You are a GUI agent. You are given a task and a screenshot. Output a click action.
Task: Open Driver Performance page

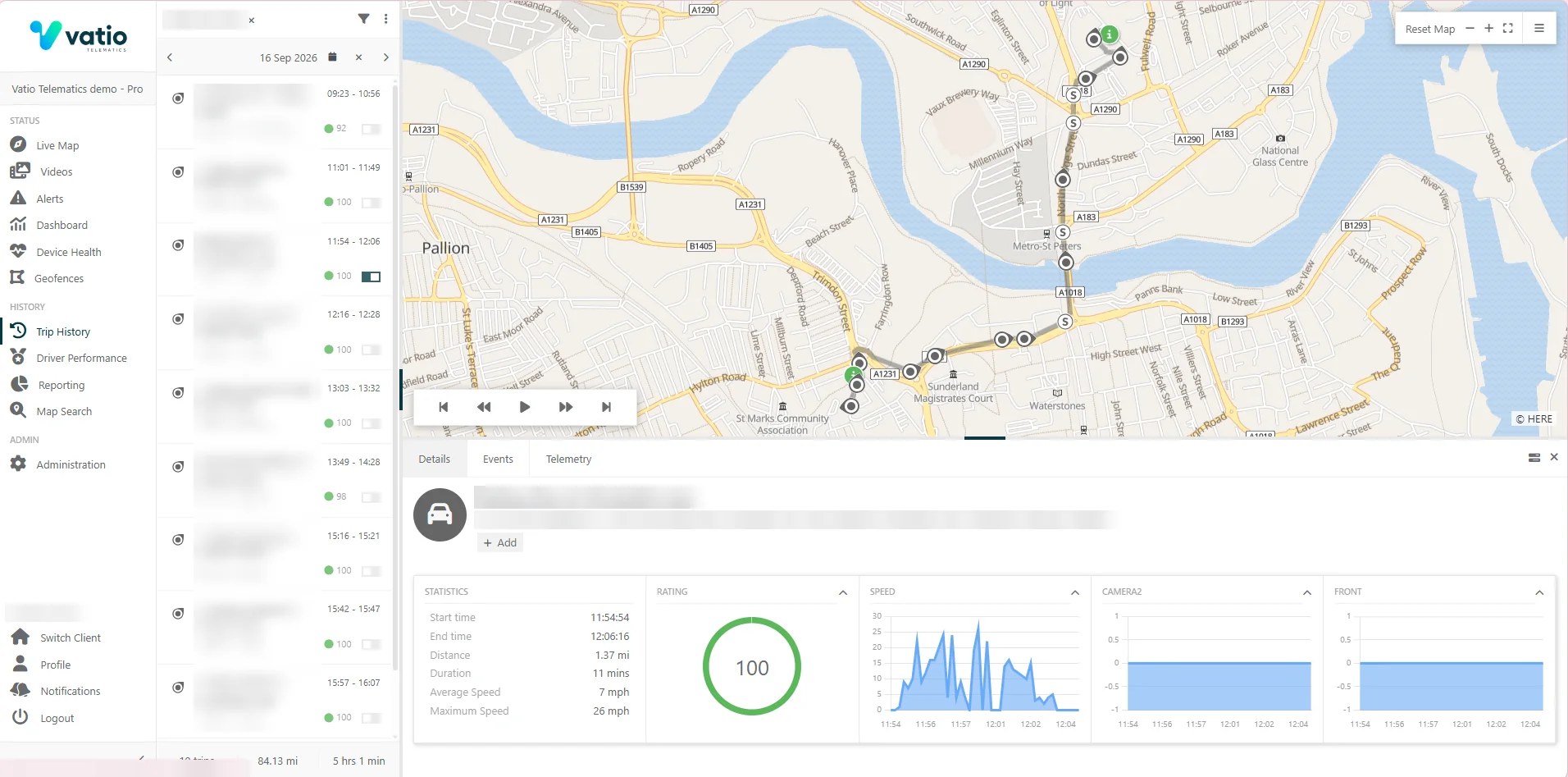click(x=81, y=358)
